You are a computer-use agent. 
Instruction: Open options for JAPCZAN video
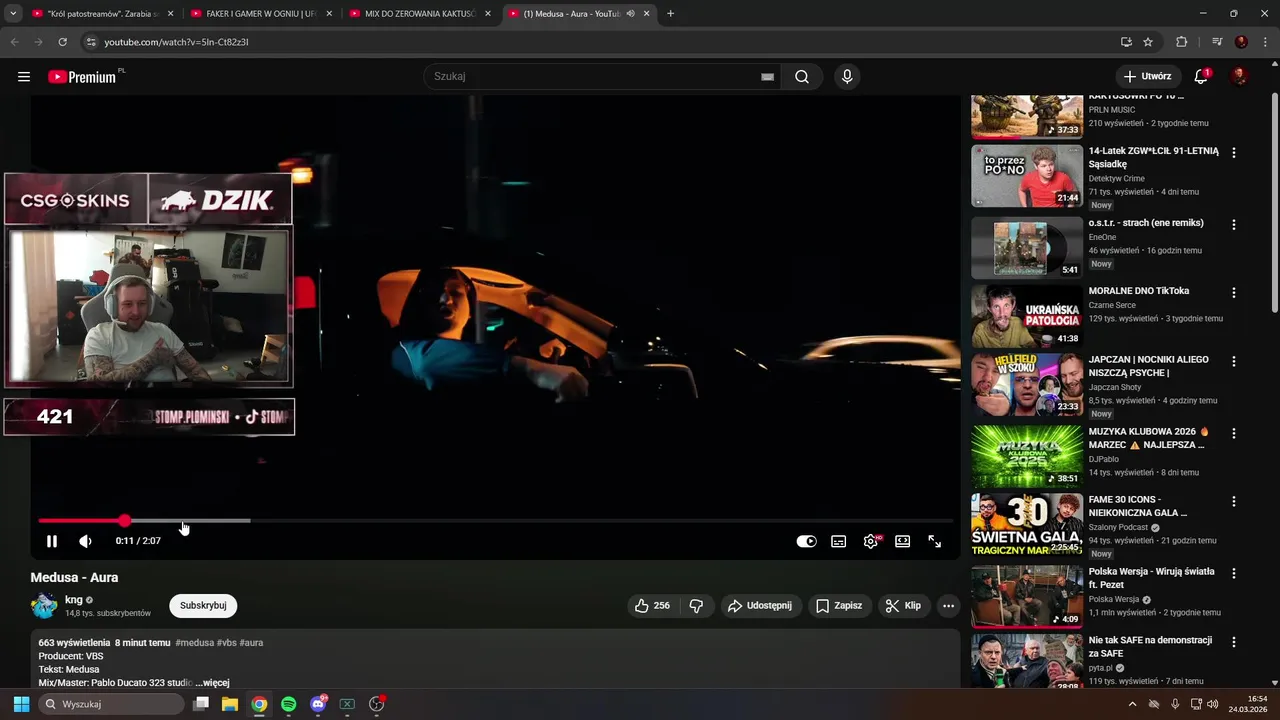point(1234,362)
